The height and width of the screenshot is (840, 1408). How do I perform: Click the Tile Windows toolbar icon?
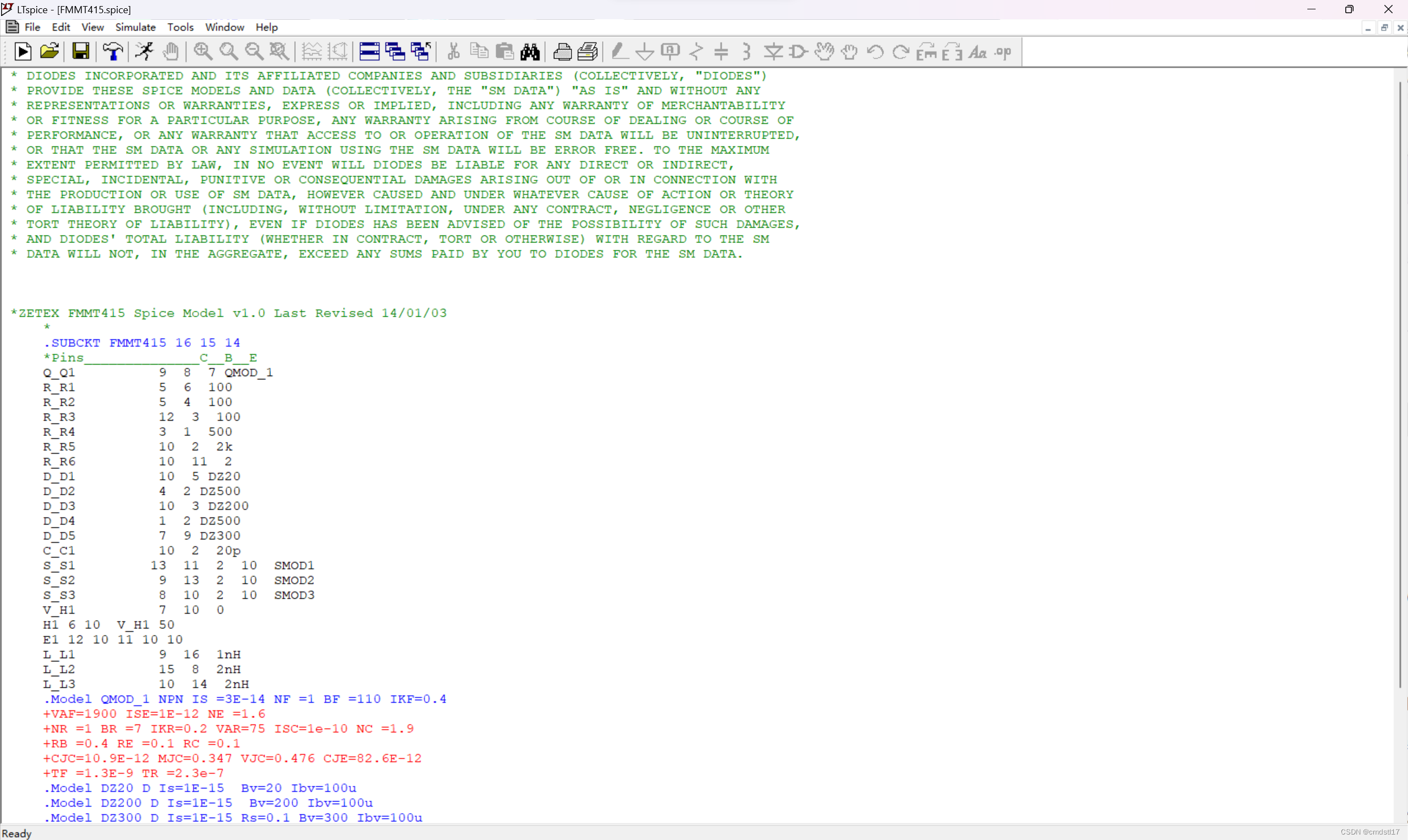click(369, 52)
